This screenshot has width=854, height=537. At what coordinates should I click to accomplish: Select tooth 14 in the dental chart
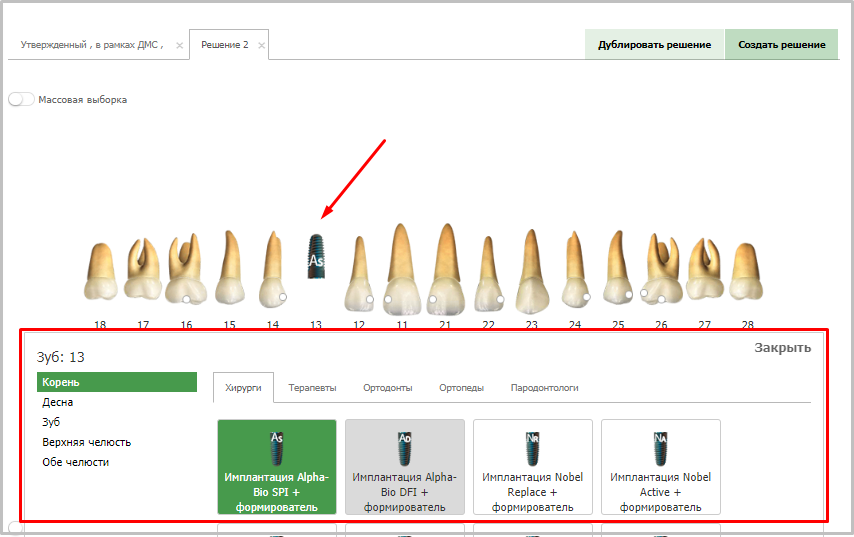click(272, 270)
